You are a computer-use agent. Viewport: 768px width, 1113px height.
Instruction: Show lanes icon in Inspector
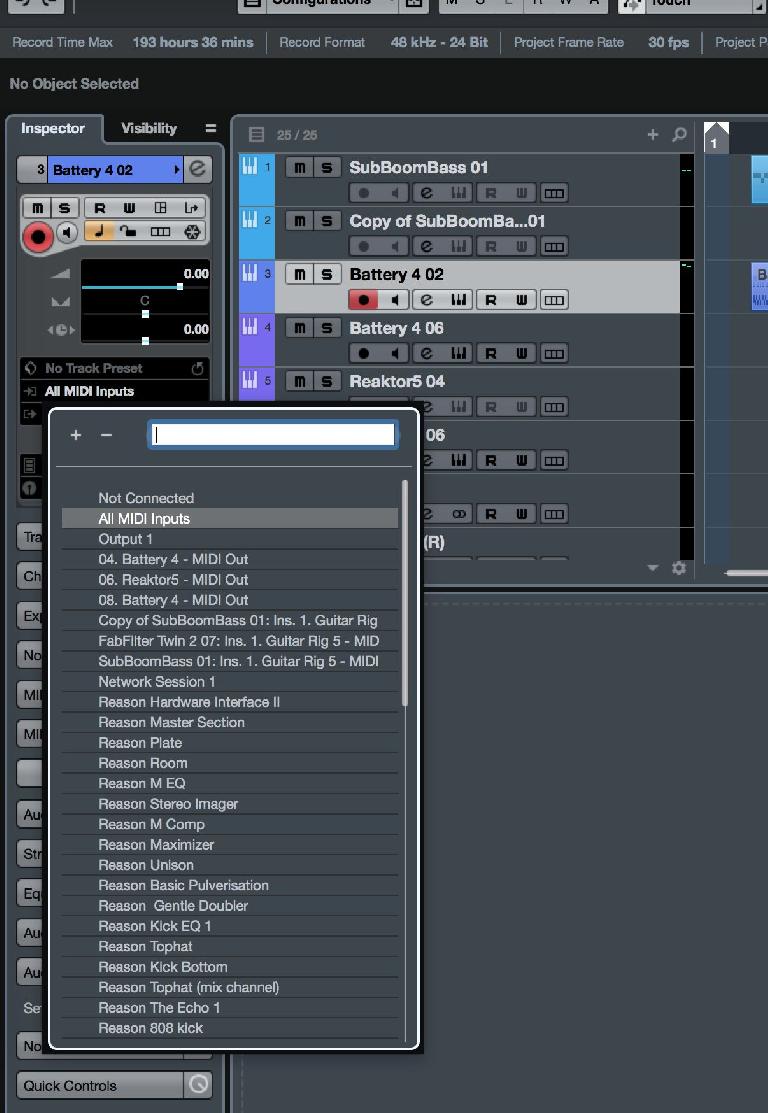point(160,231)
